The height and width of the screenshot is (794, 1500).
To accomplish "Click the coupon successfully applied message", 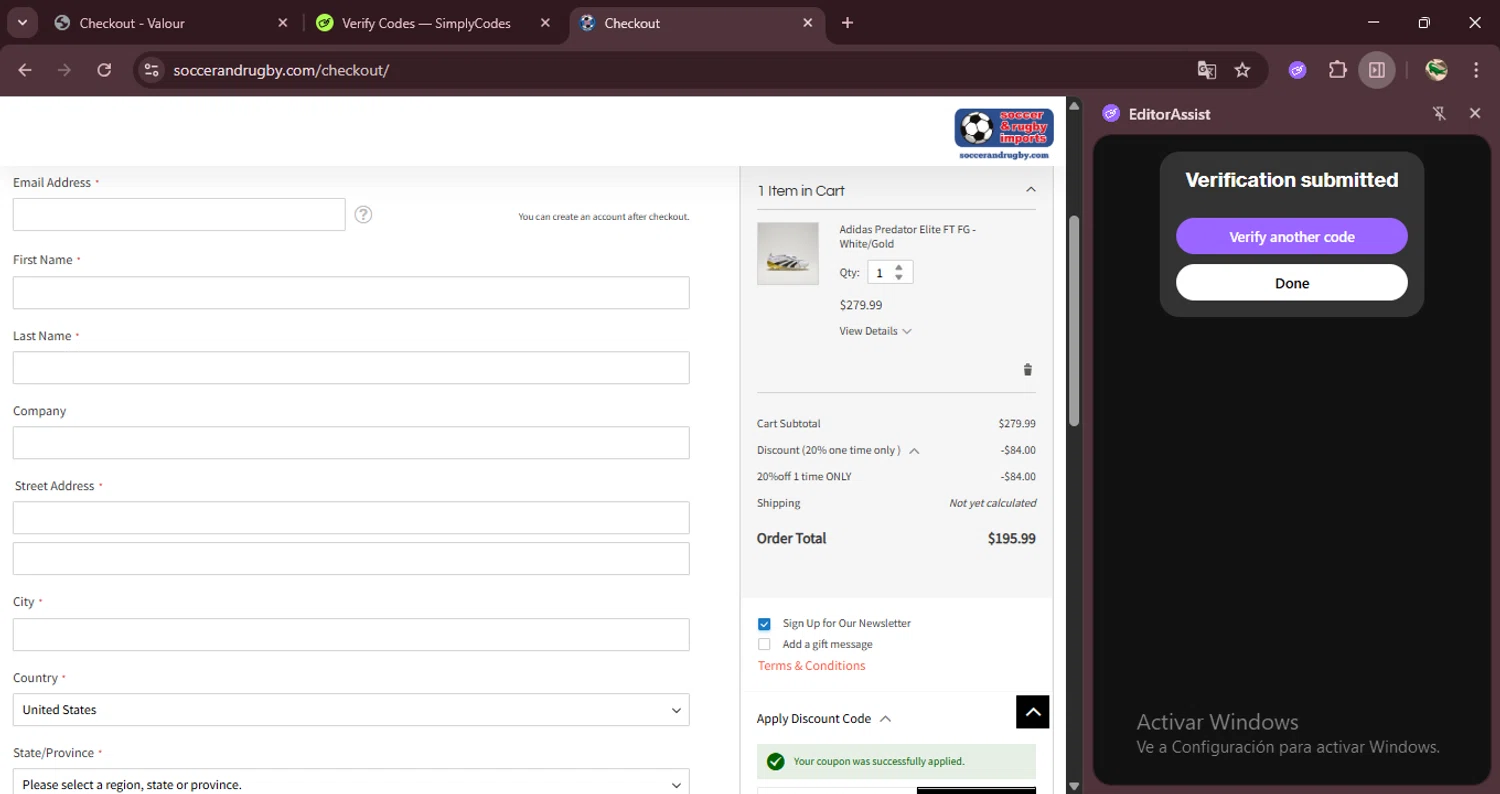I will click(x=896, y=762).
